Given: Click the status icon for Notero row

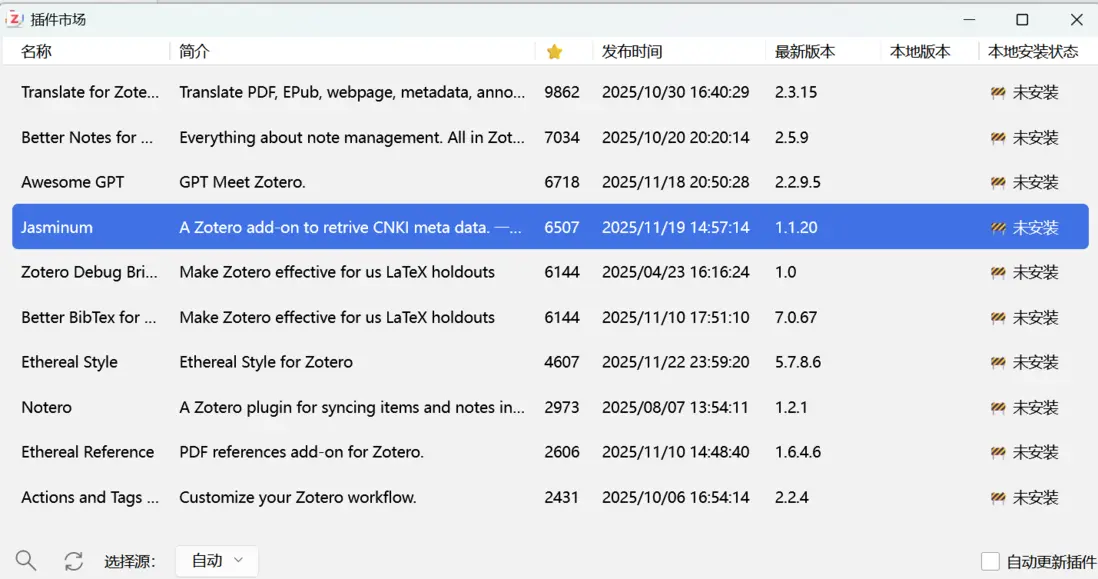Looking at the screenshot, I should [x=998, y=408].
